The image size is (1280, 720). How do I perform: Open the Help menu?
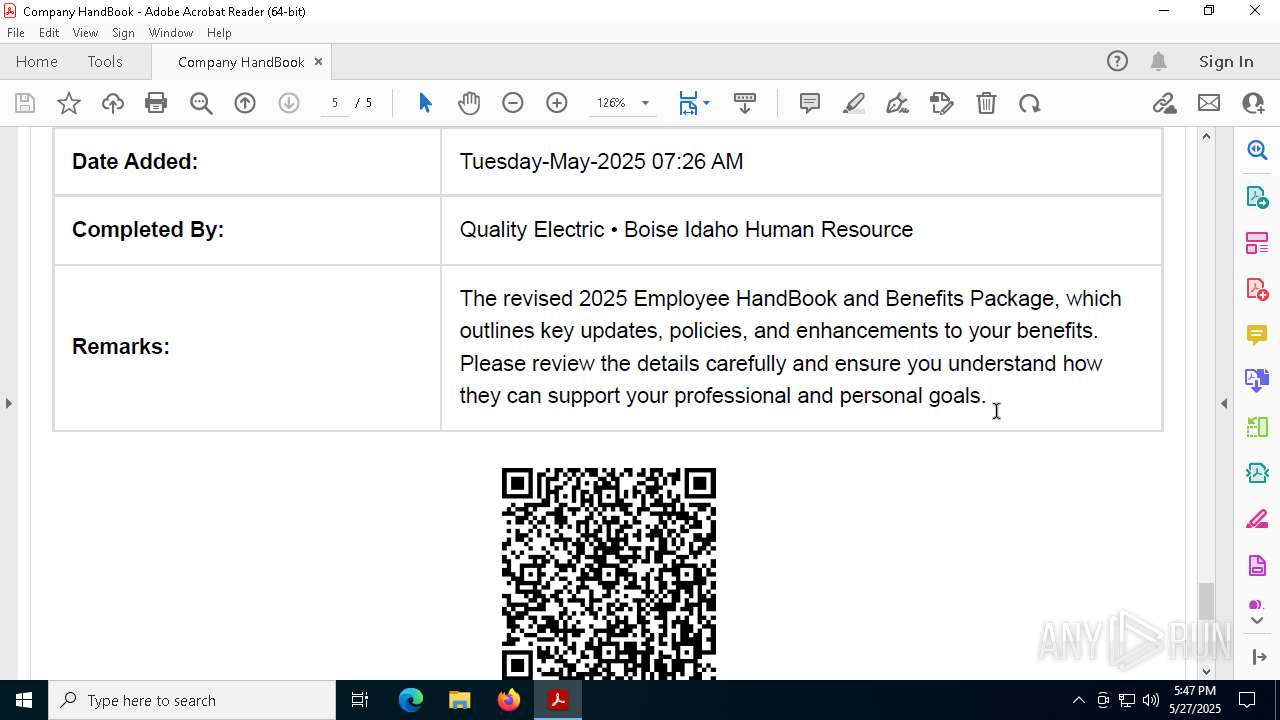tap(219, 33)
